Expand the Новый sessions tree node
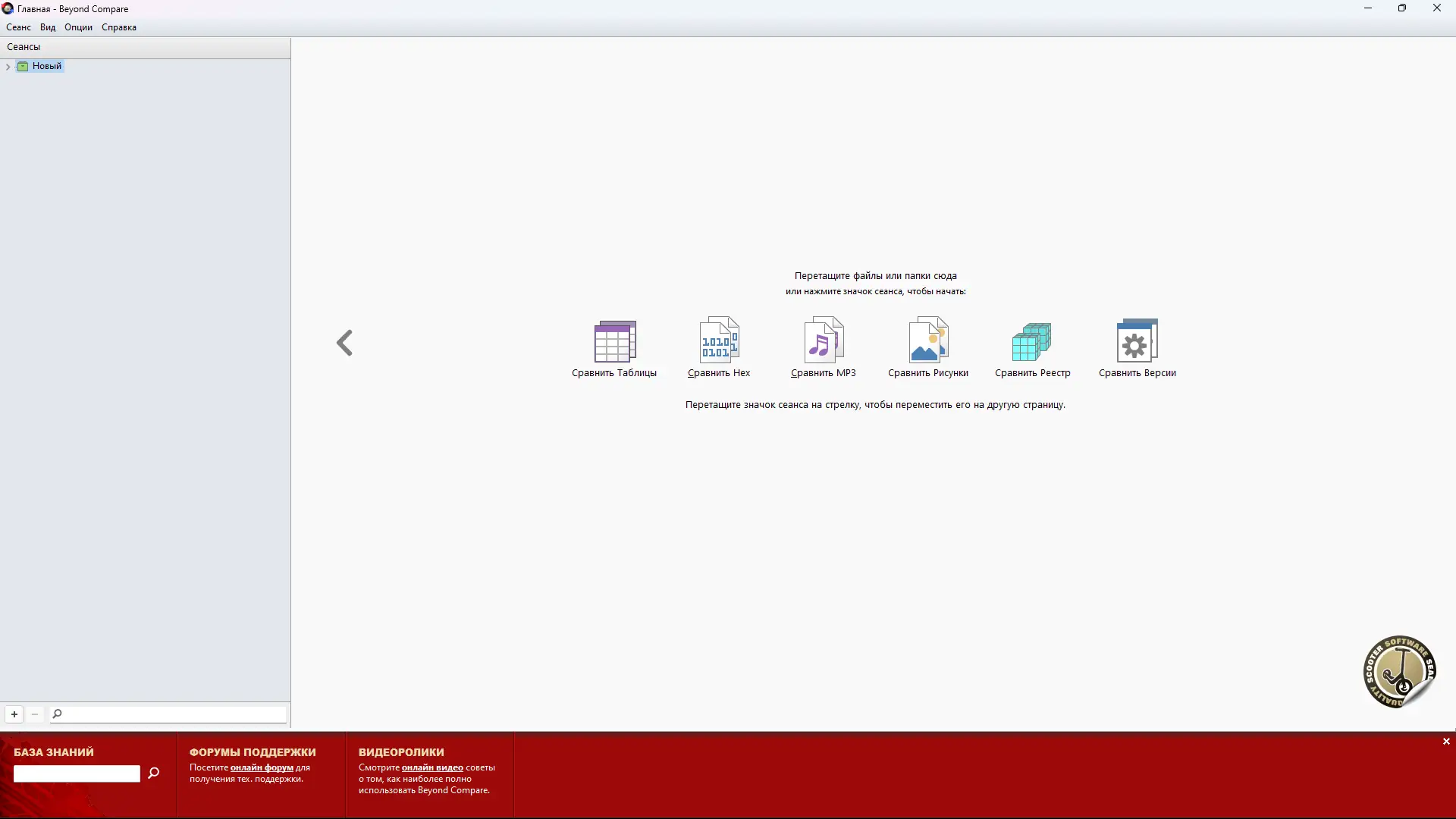1456x819 pixels. point(8,67)
